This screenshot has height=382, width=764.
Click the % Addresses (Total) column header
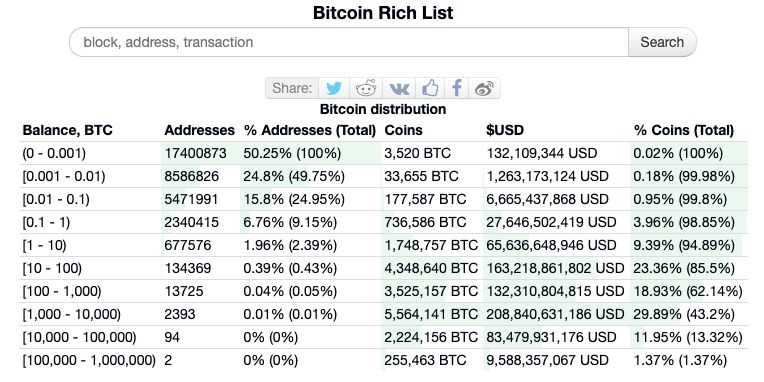pyautogui.click(x=310, y=131)
